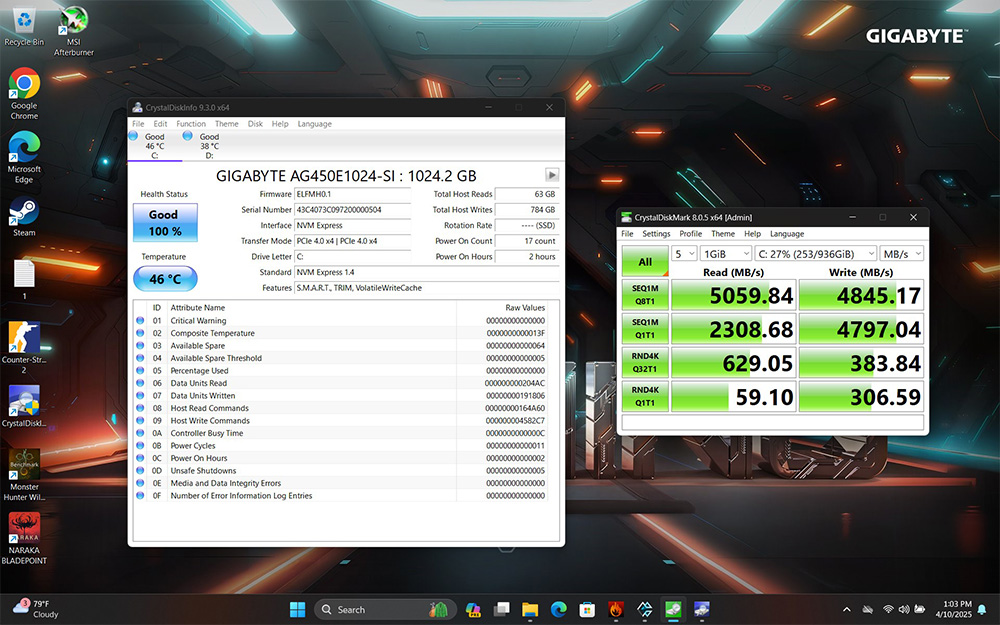Open the Theme menu in CrystalDiskInfo
The height and width of the screenshot is (625, 1000).
point(226,124)
